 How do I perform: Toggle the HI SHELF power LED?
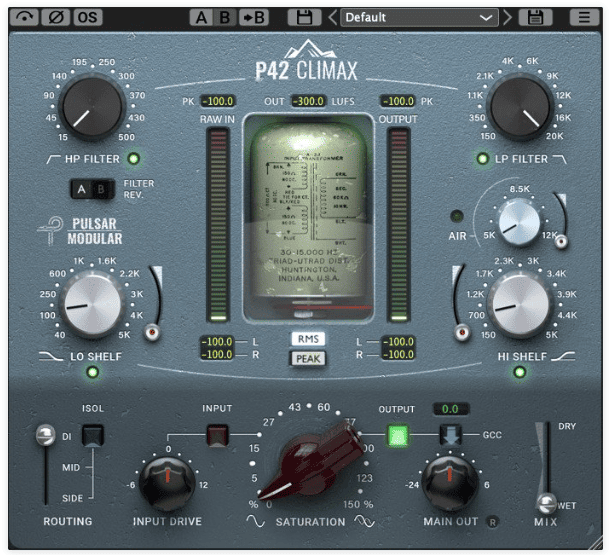[x=519, y=372]
